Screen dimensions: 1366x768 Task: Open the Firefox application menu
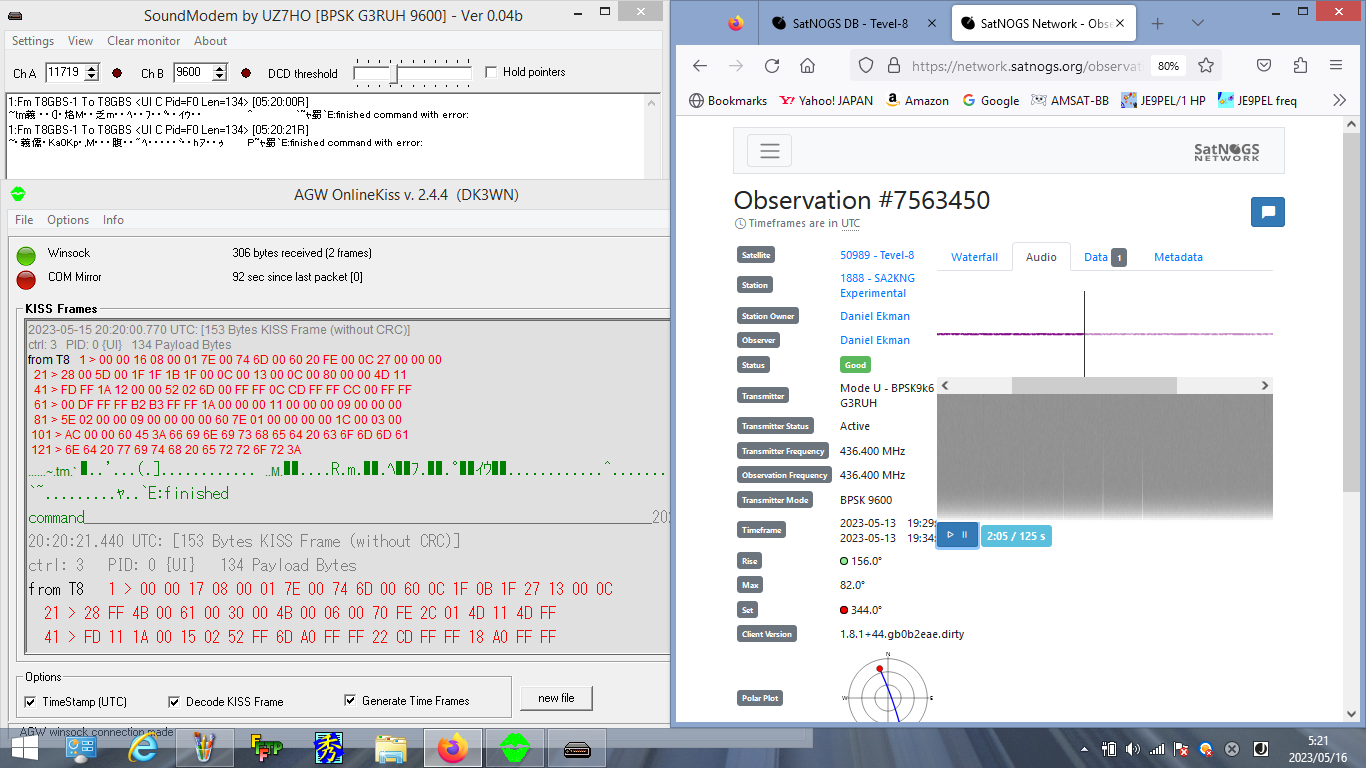pyautogui.click(x=1336, y=65)
